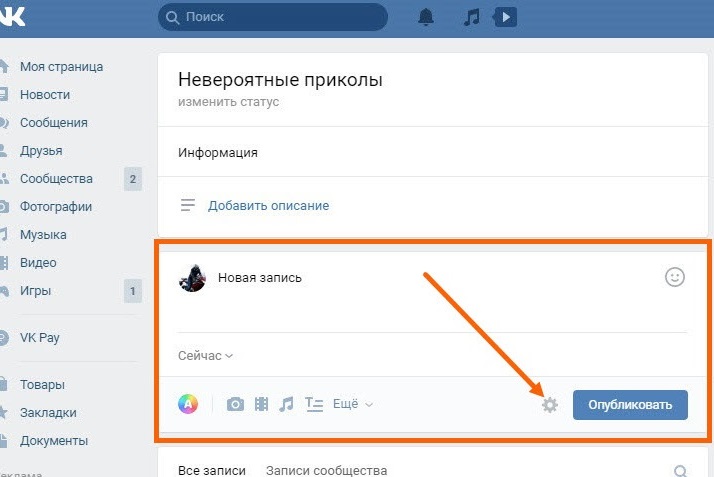Click the Опубликовать button
This screenshot has width=714, height=477.
(630, 404)
